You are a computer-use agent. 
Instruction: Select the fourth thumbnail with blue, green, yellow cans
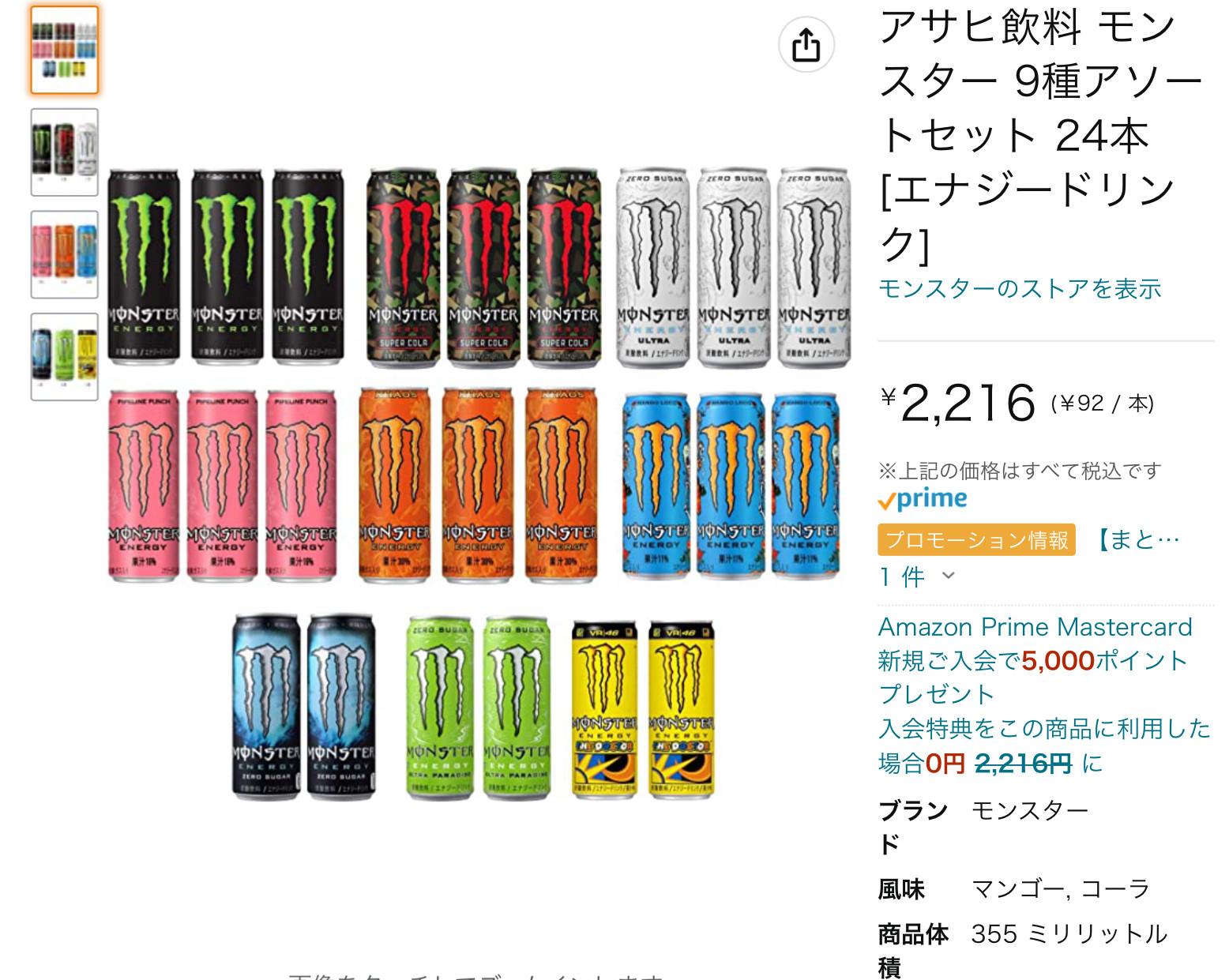pos(65,357)
